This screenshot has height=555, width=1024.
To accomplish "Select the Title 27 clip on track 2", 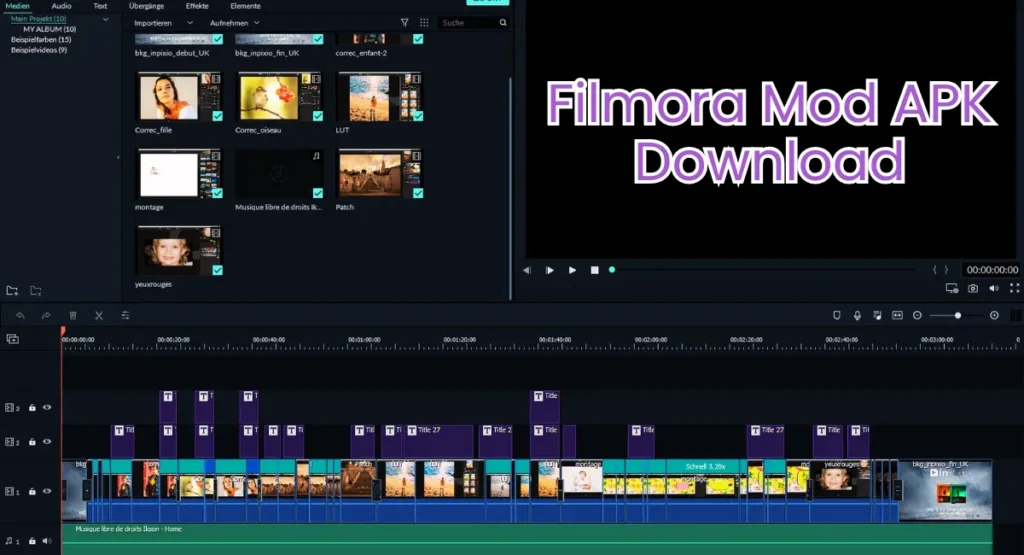I will tap(439, 441).
